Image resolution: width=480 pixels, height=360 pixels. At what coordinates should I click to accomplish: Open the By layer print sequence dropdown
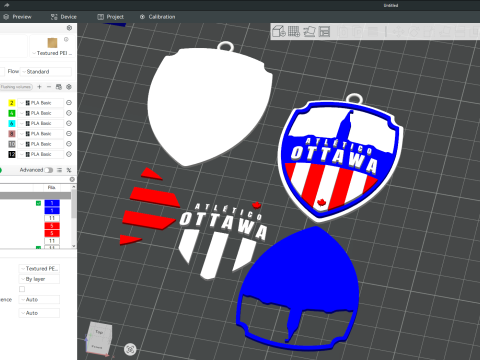click(39, 279)
